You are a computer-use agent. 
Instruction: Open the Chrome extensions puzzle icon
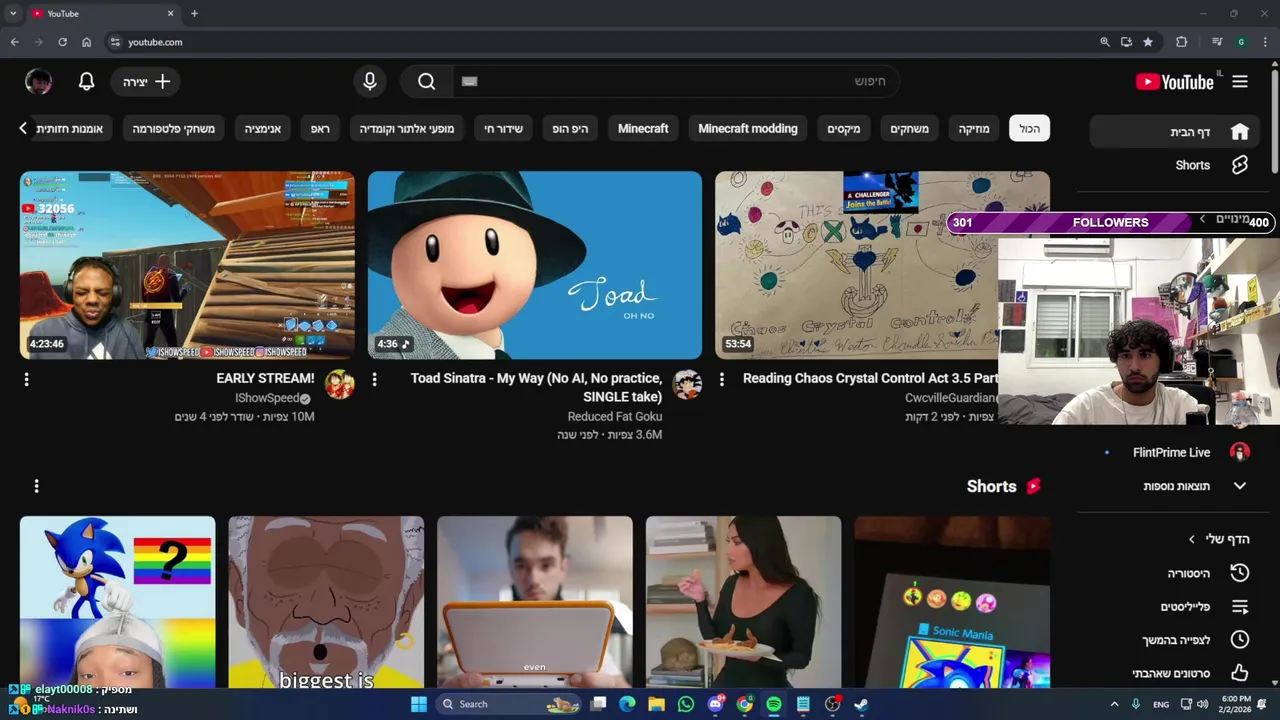[1181, 42]
